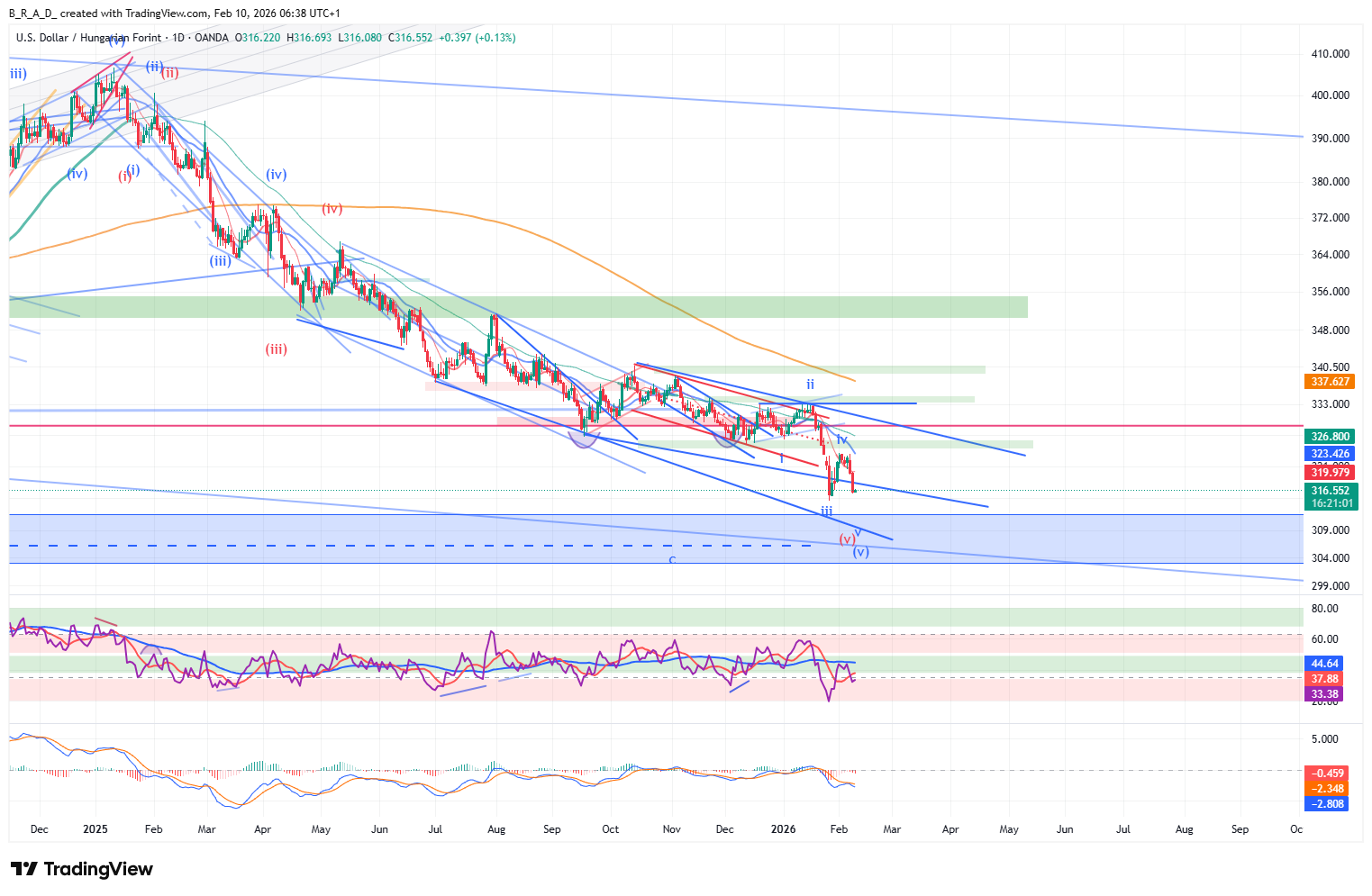Click the 2025 year marker on time axis

95,829
